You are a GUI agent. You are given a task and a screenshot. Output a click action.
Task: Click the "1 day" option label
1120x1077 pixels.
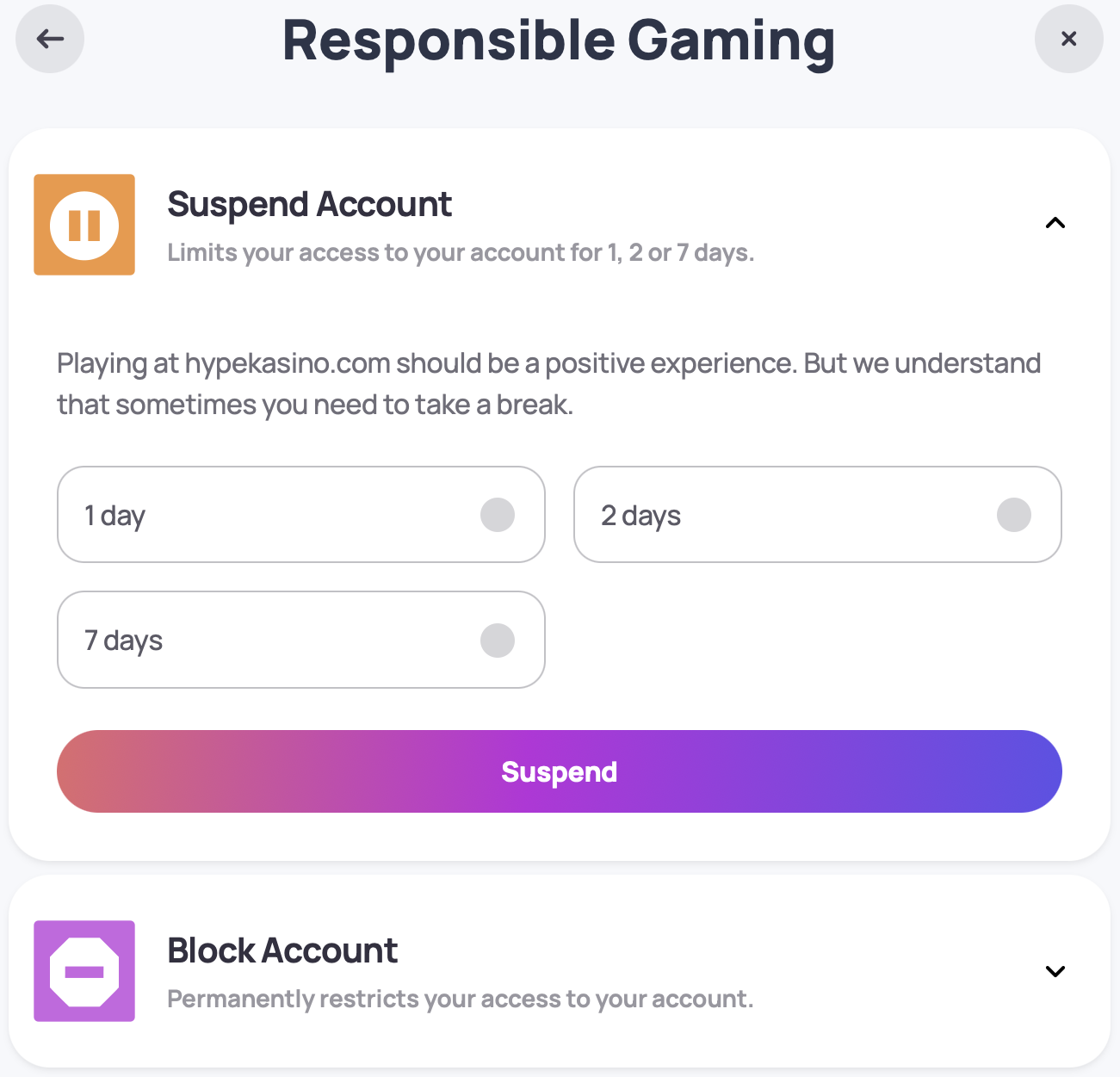pos(114,516)
